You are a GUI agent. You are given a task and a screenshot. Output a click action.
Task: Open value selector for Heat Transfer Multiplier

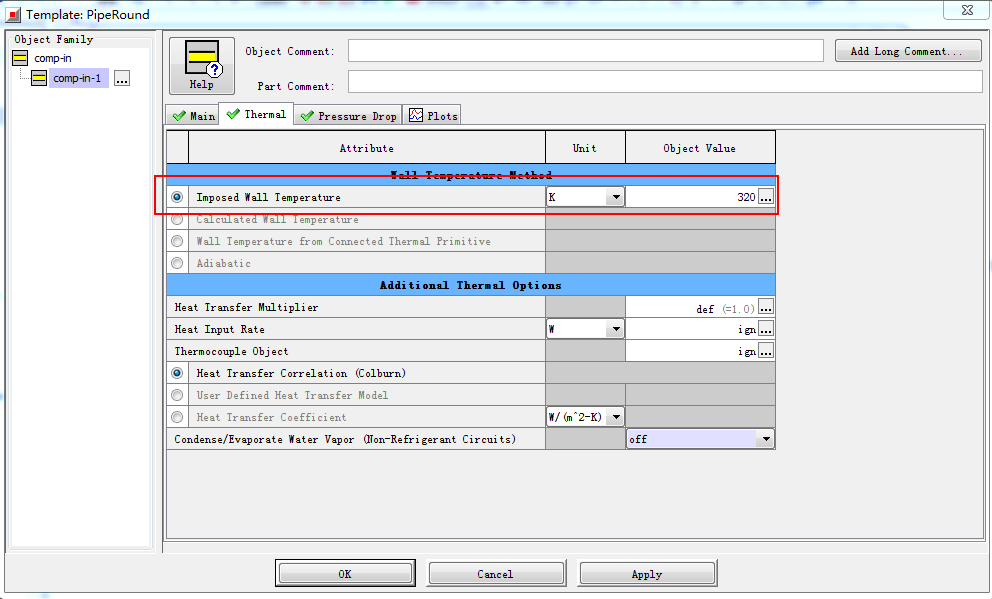766,308
